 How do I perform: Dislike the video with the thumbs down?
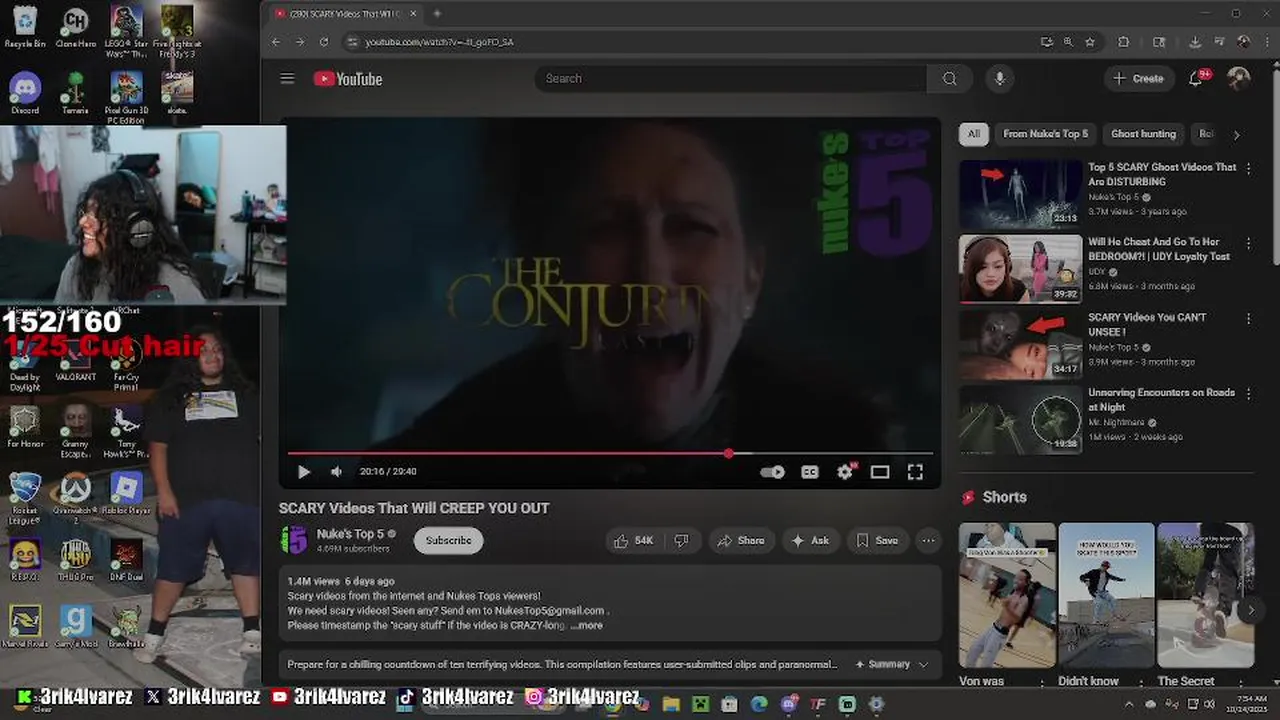point(681,540)
